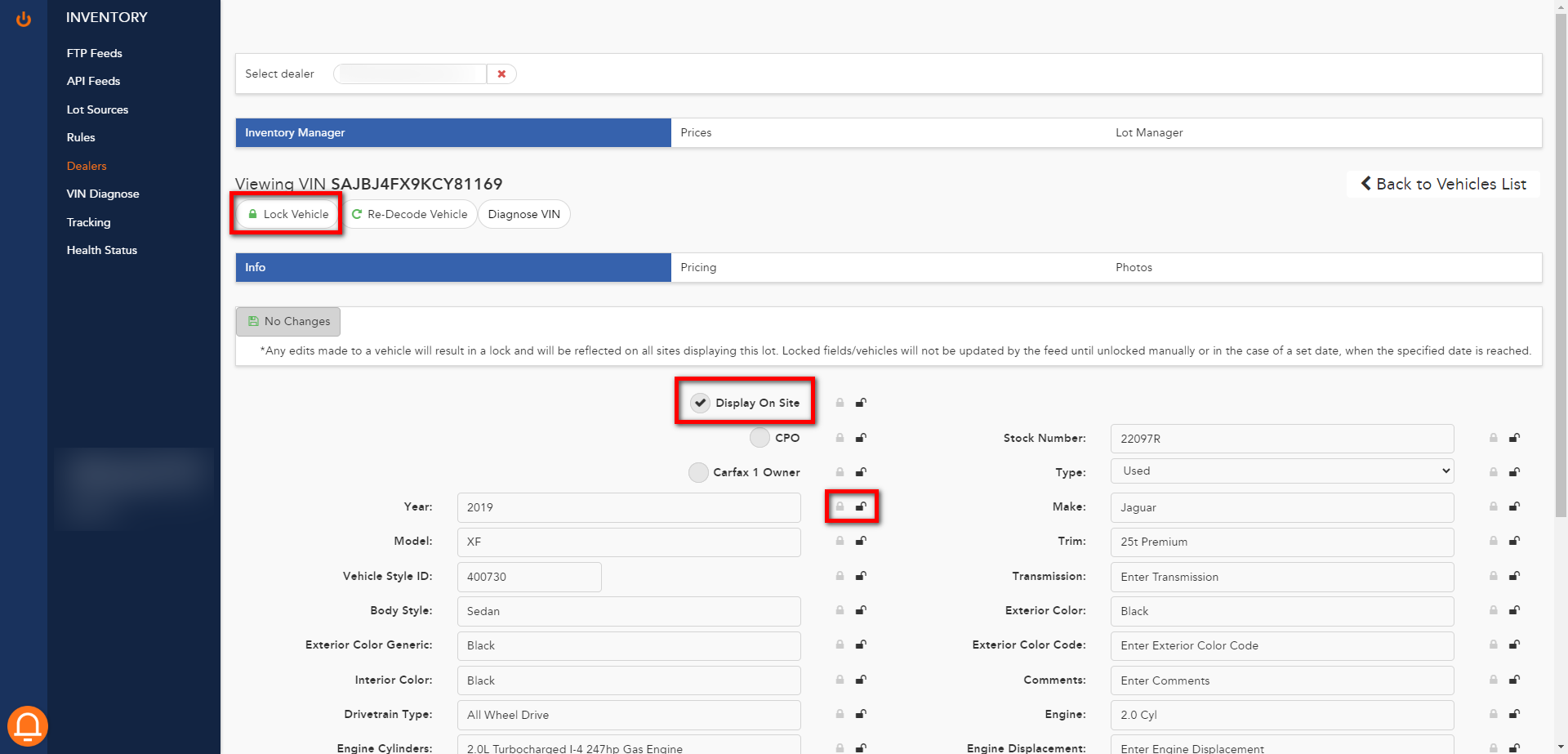Uncheck the Display On Site checkbox

tap(700, 402)
